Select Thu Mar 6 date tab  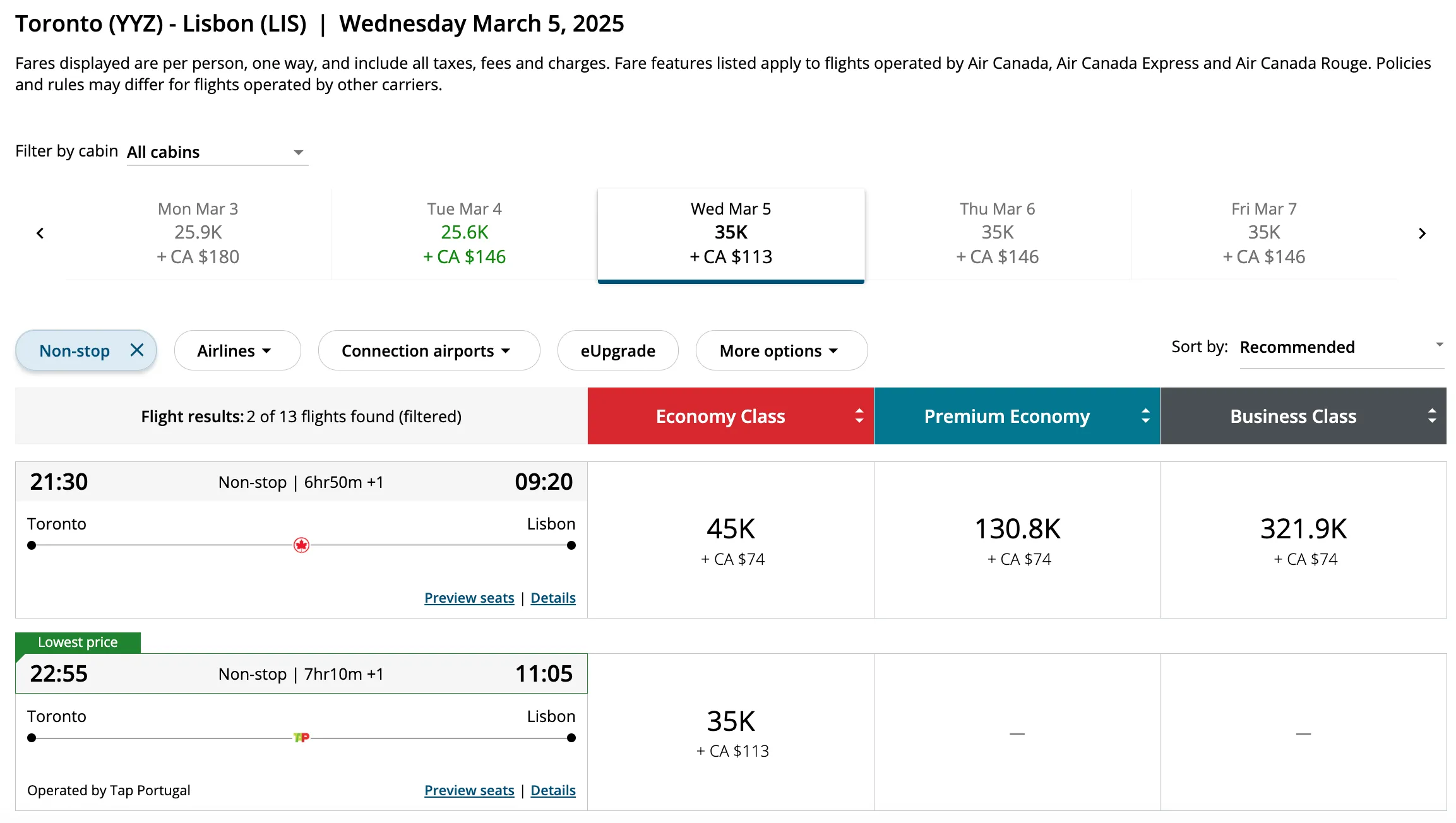(x=998, y=233)
